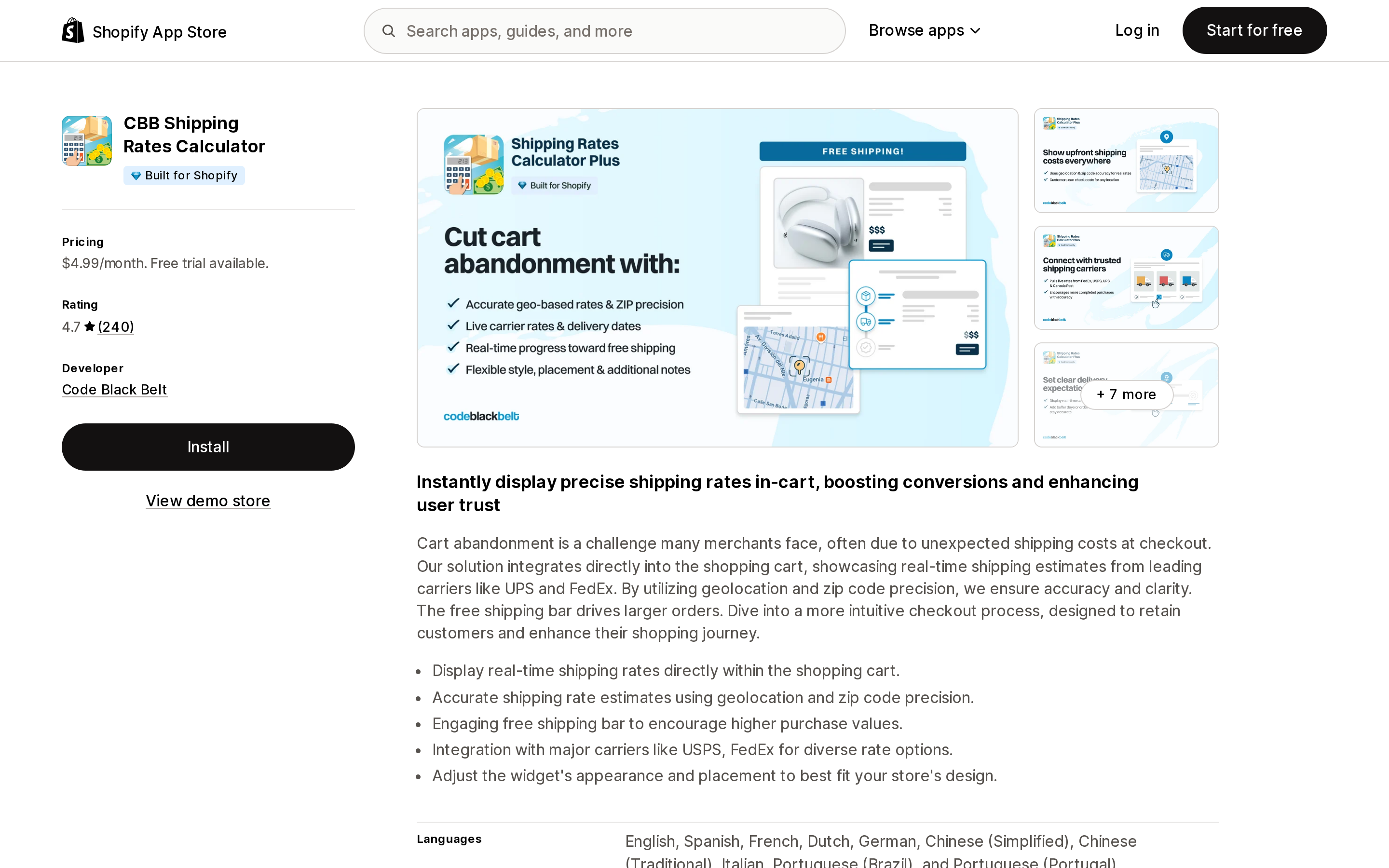1389x868 pixels.
Task: Click the Built for Shopify diamond icon
Action: click(x=136, y=176)
